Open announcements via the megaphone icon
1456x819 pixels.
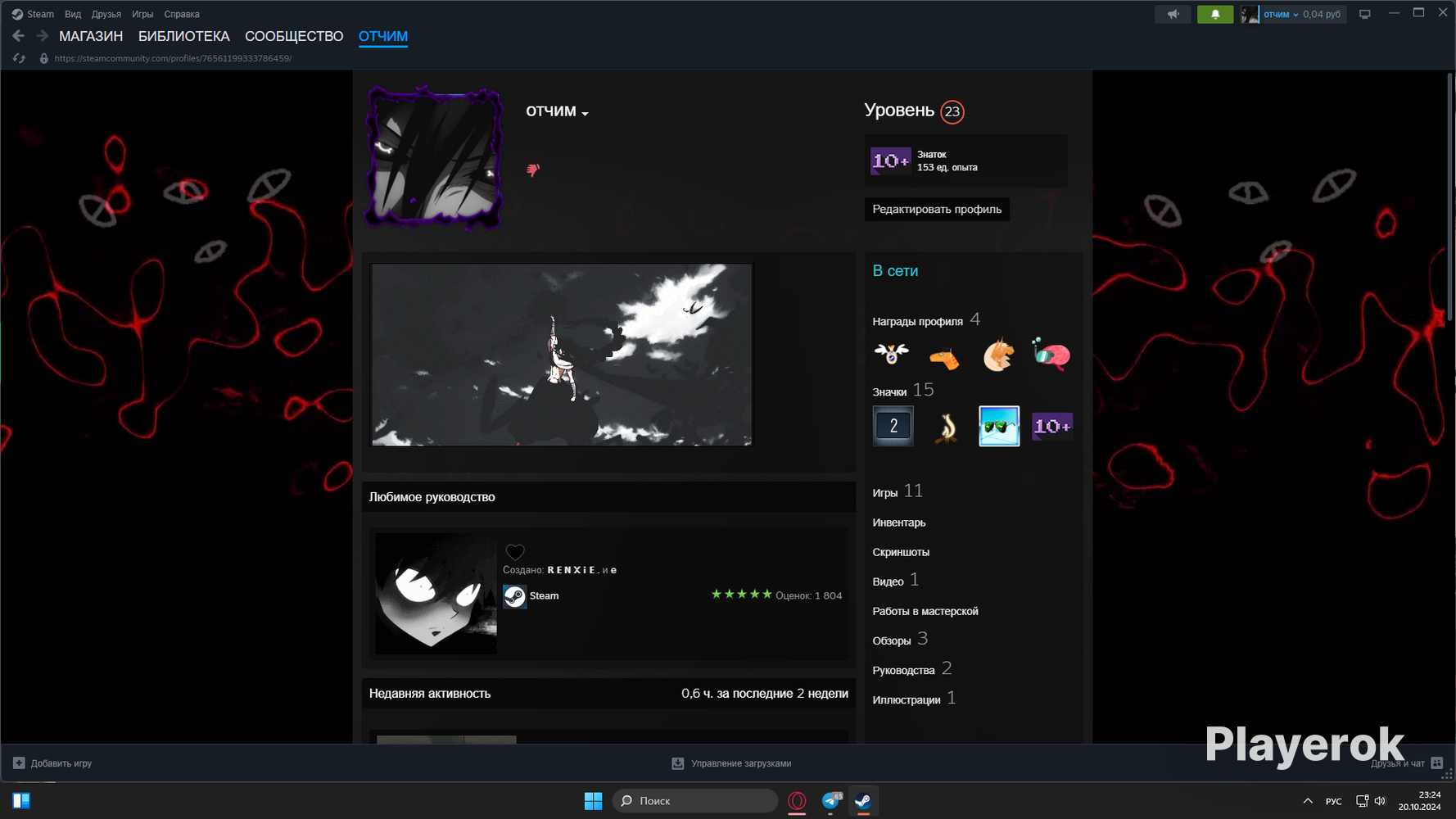1173,14
